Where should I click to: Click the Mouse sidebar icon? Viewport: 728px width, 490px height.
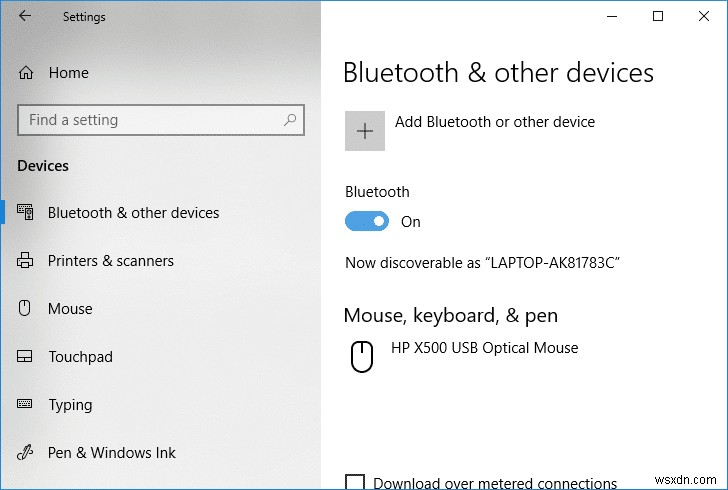tap(26, 309)
